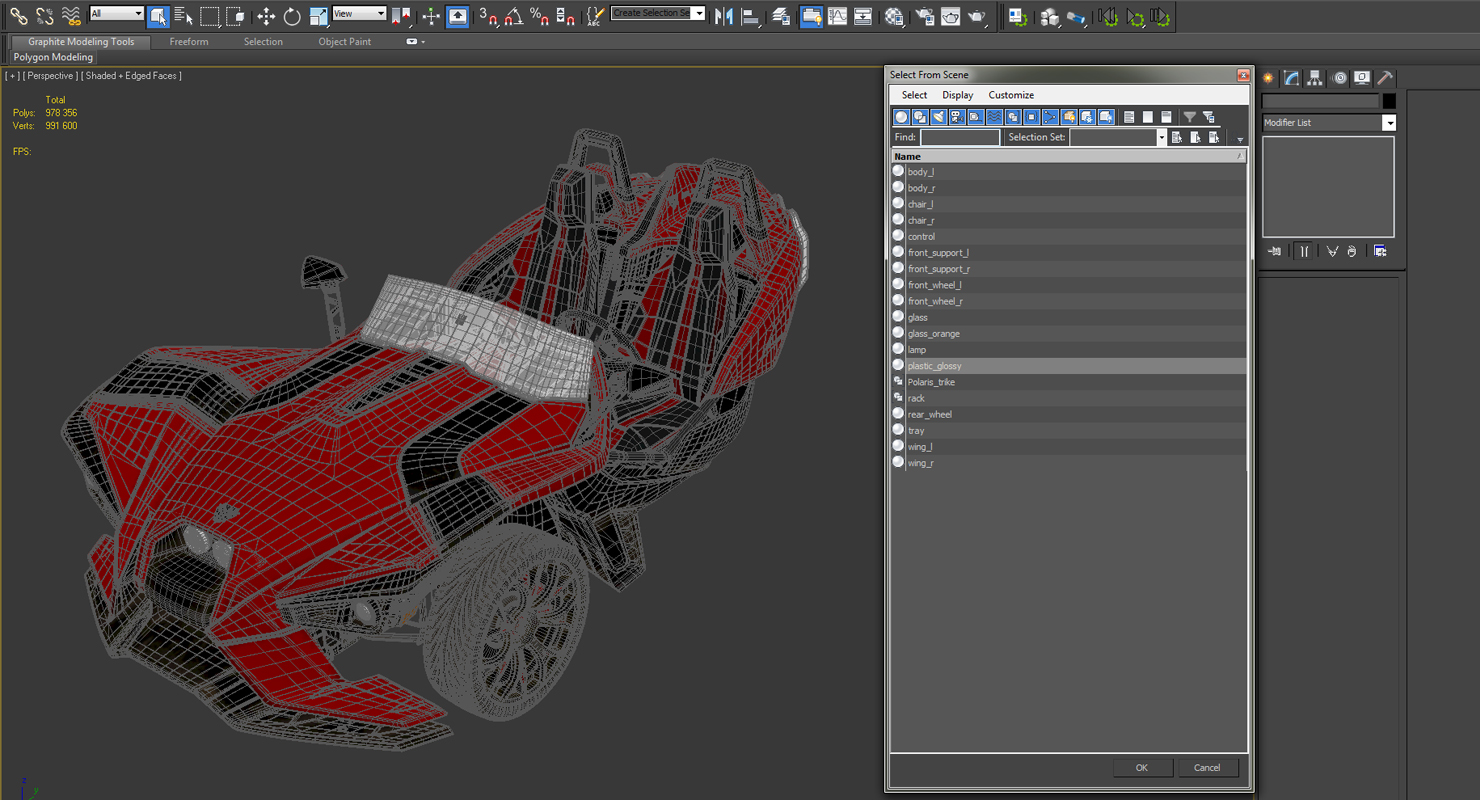Select the glass_orange object row
The image size is (1480, 800).
pos(1068,333)
